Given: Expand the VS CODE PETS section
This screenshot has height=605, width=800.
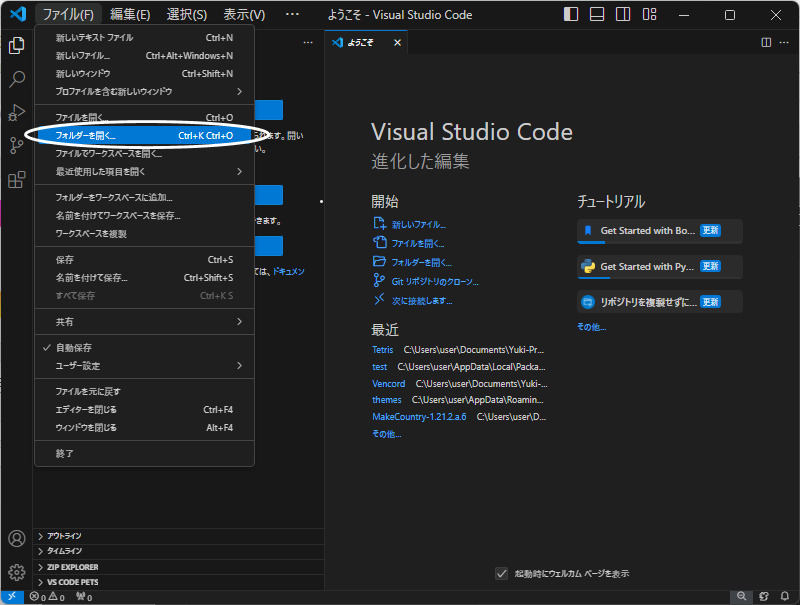Looking at the screenshot, I should [80, 581].
